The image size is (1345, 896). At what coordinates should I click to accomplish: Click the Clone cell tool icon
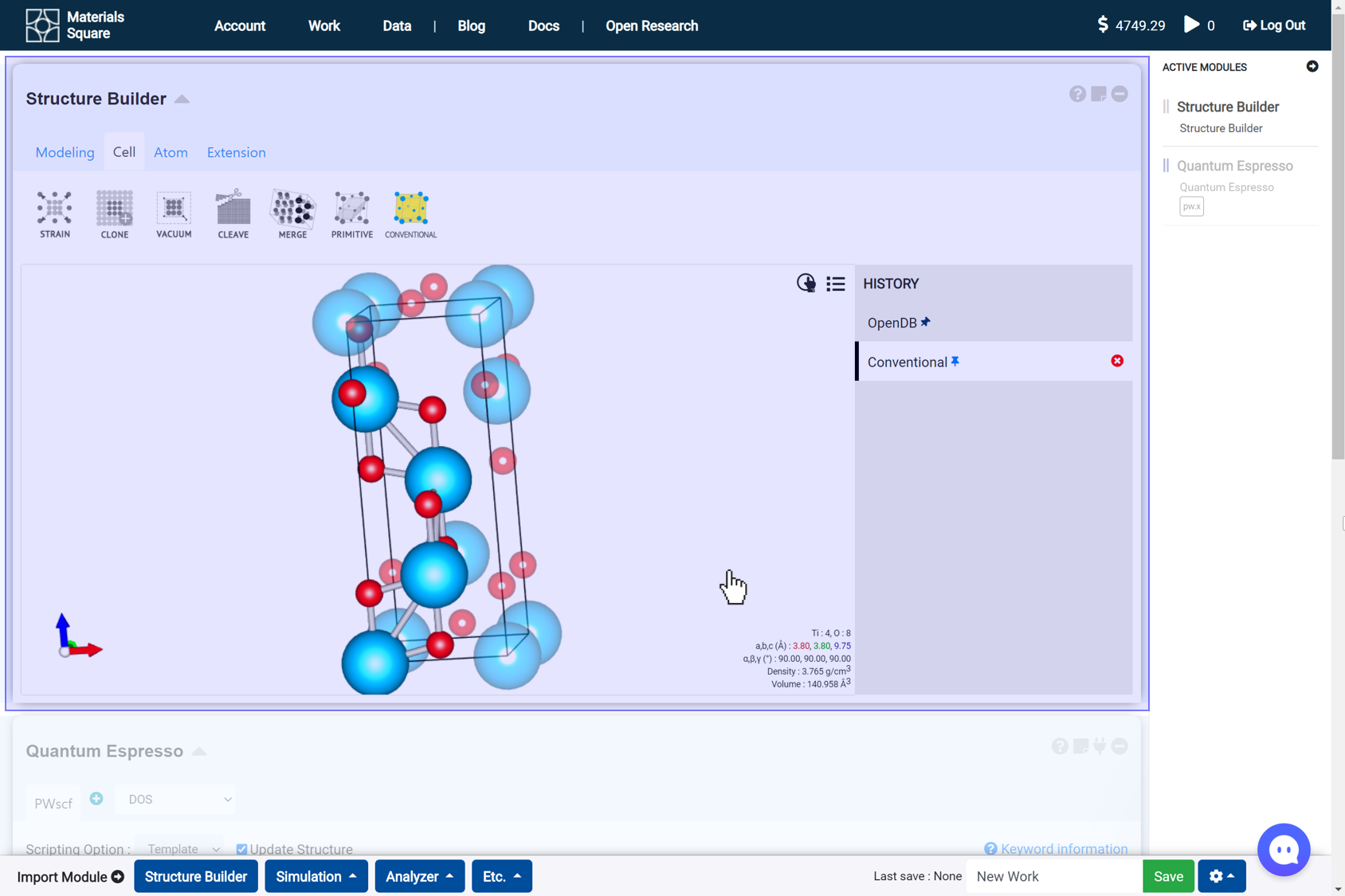pyautogui.click(x=114, y=213)
